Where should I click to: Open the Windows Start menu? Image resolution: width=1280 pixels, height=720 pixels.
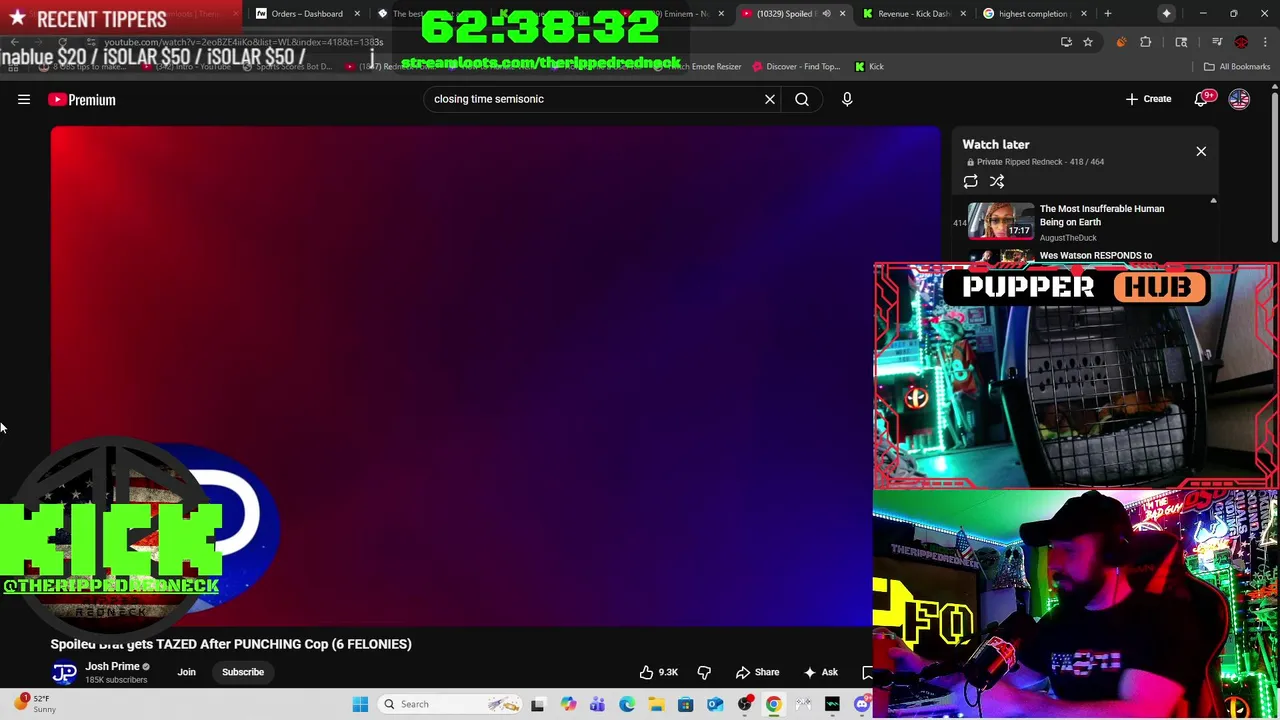(360, 704)
